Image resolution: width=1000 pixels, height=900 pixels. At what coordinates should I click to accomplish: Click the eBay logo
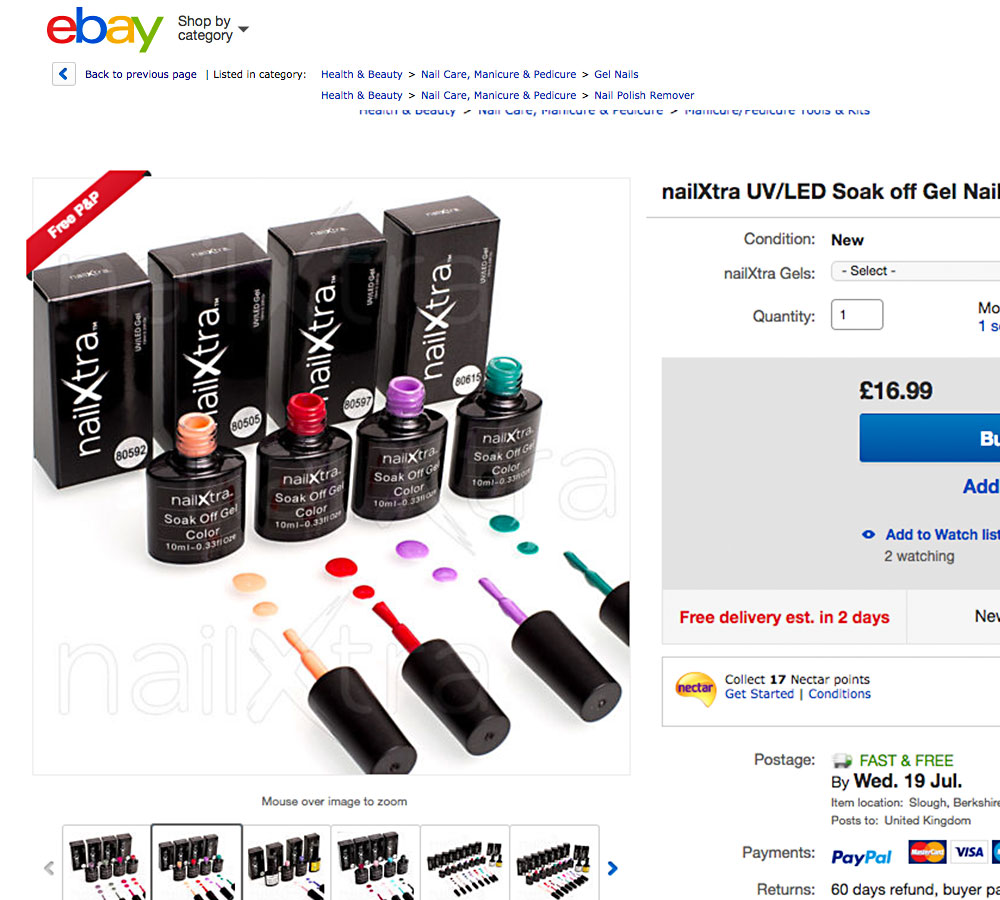tap(105, 29)
